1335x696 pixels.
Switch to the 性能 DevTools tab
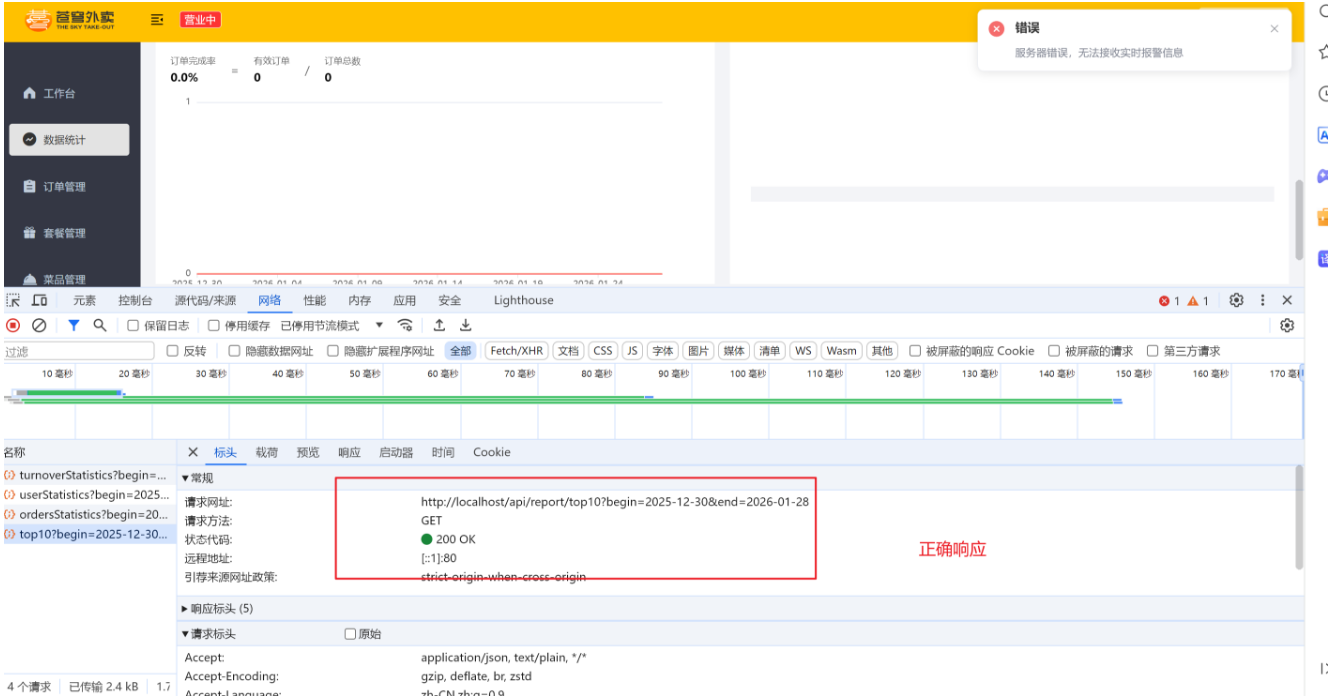tap(315, 300)
